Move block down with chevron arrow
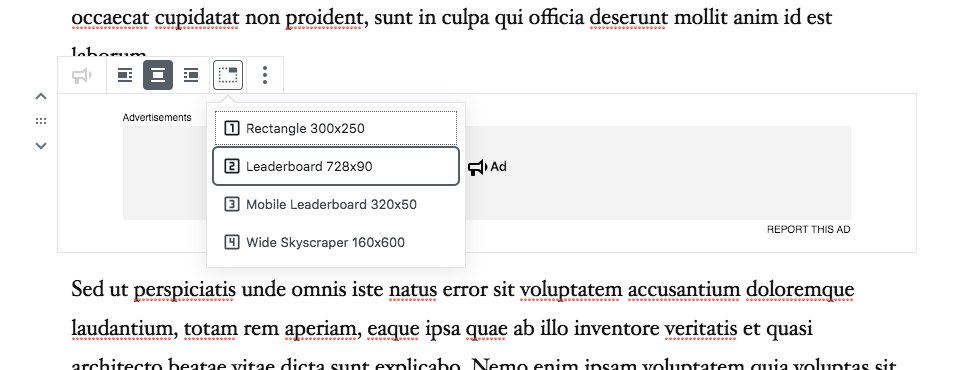 click(41, 145)
